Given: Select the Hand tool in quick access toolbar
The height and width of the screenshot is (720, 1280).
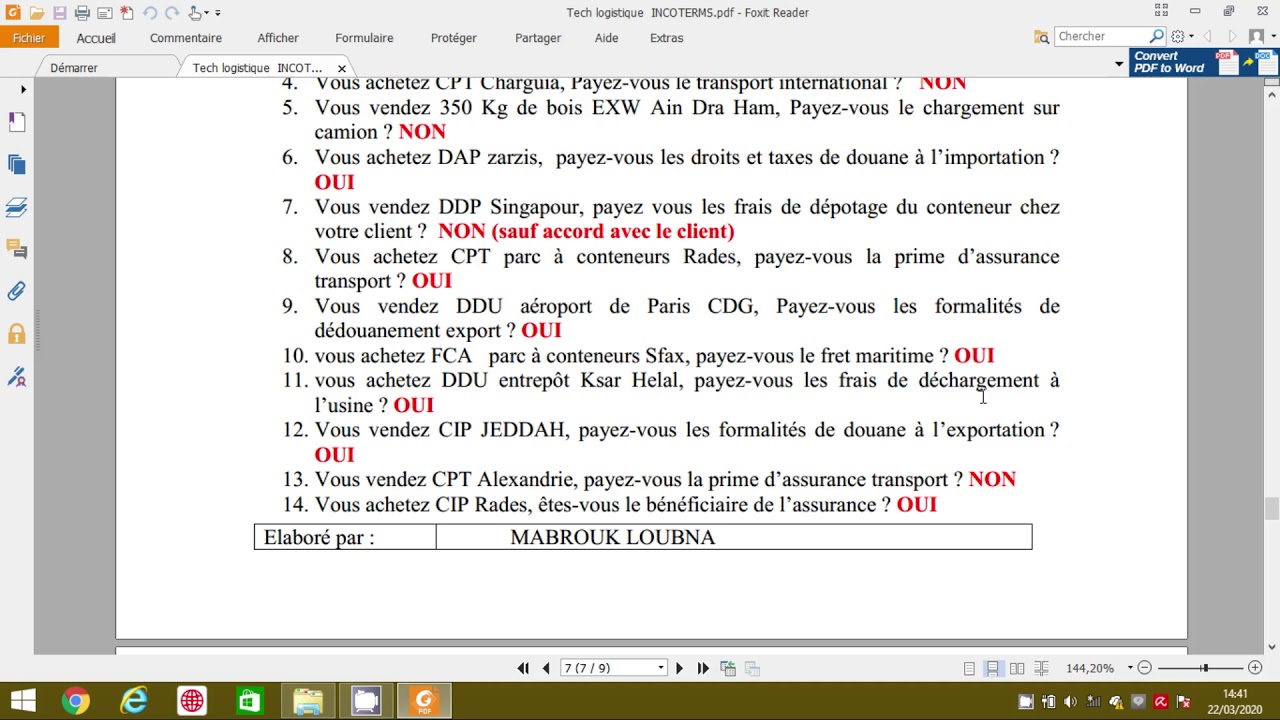Looking at the screenshot, I should (x=196, y=13).
